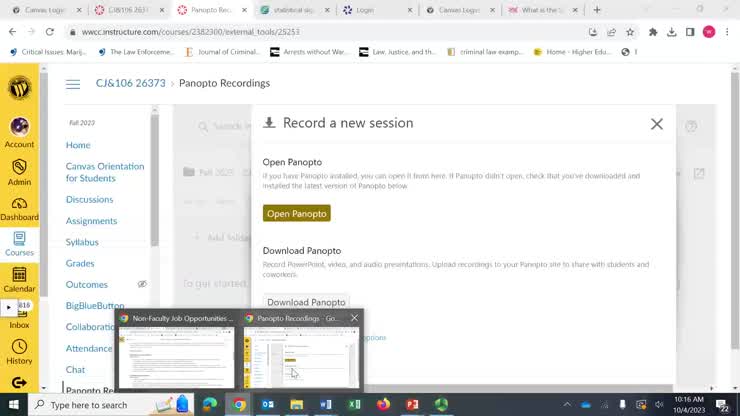Toggle Outcomes hidden eye icon

[x=142, y=284]
